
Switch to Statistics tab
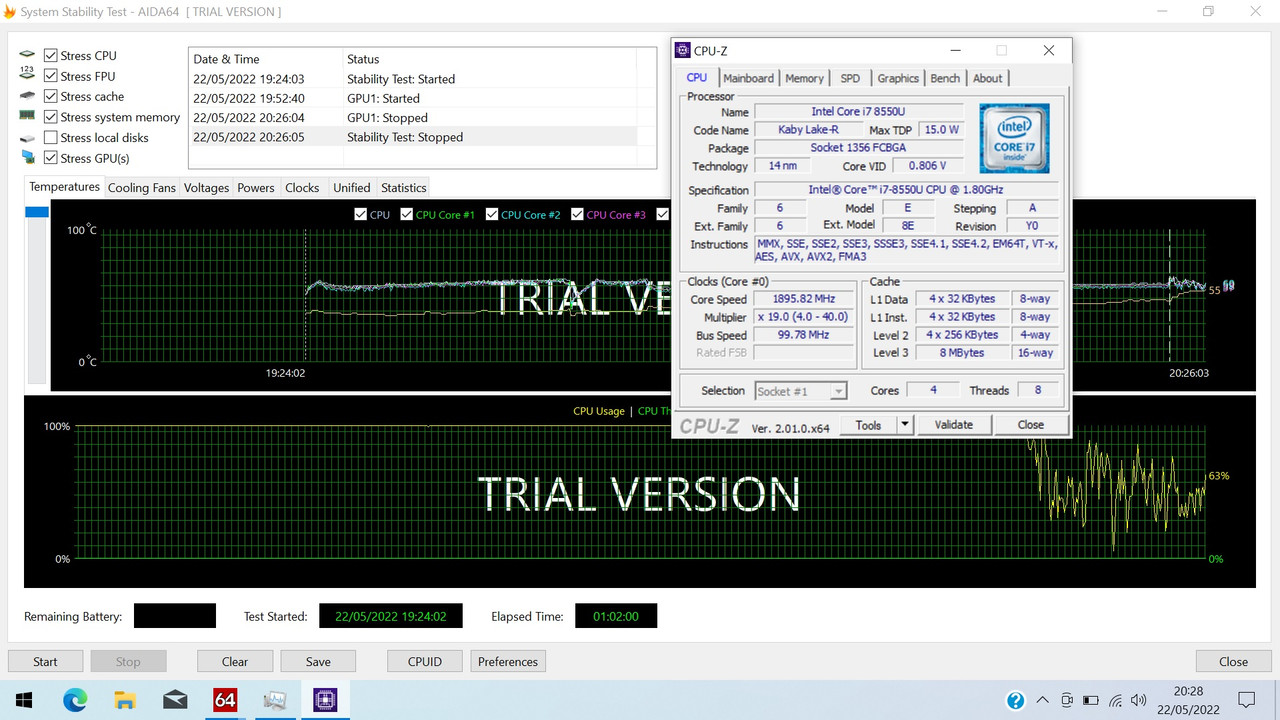(x=404, y=187)
